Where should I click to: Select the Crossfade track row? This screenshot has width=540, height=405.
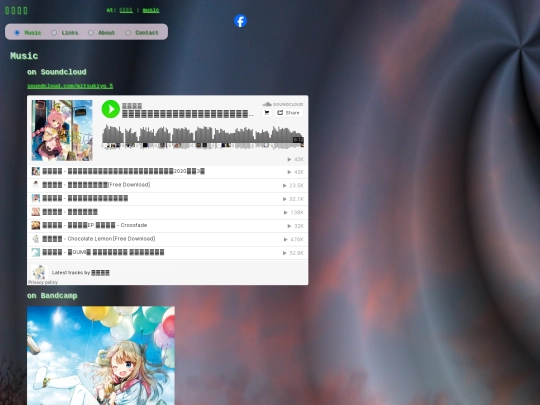point(167,226)
